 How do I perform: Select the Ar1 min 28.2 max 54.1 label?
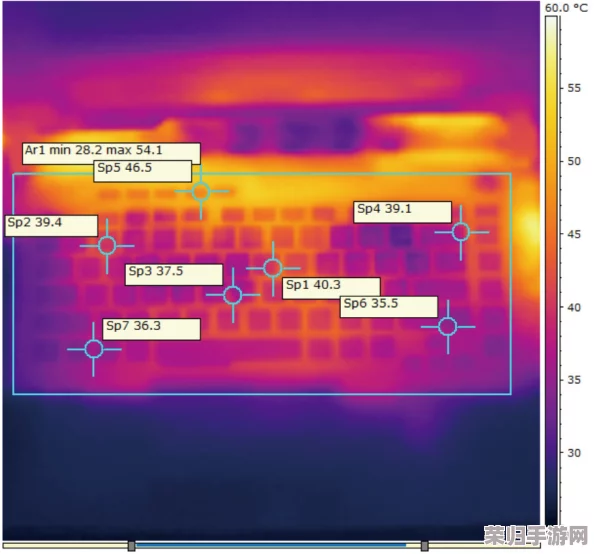pos(111,153)
